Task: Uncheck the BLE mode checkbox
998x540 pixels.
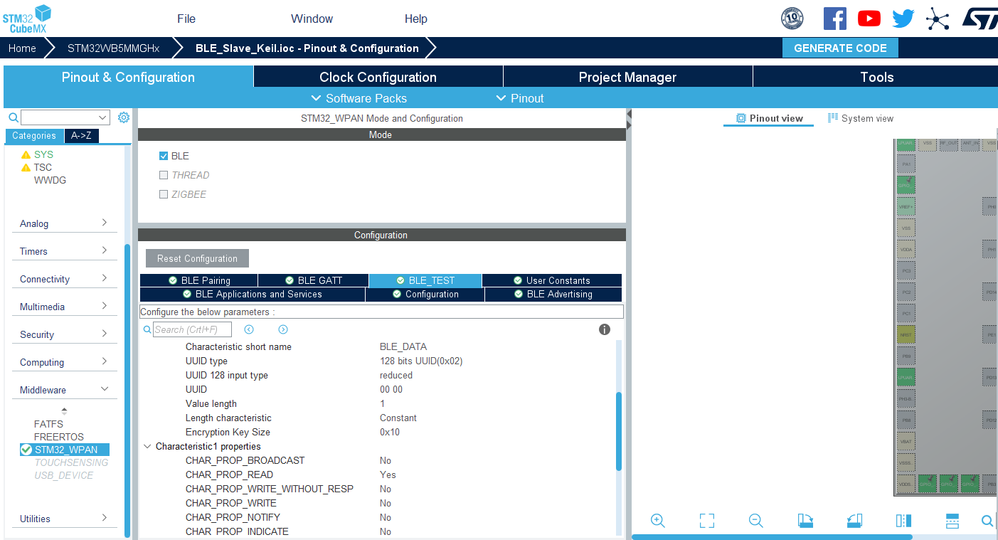Action: [x=164, y=155]
